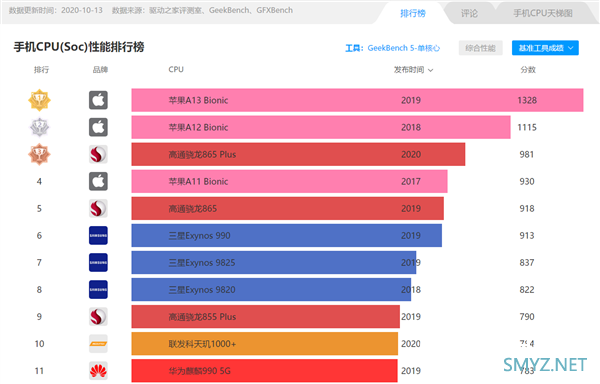Viewport: 600px width, 384px height.
Task: Click the silver second-place trophy badge
Action: [39, 127]
